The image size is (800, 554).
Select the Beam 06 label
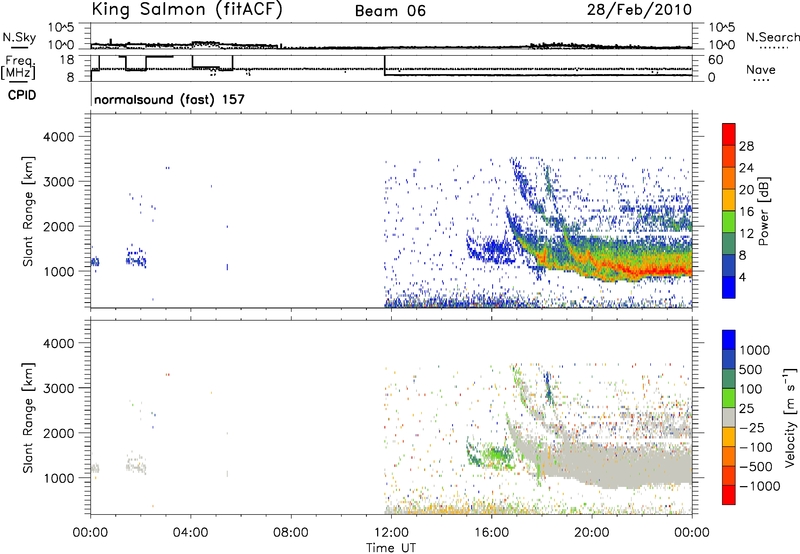point(390,11)
